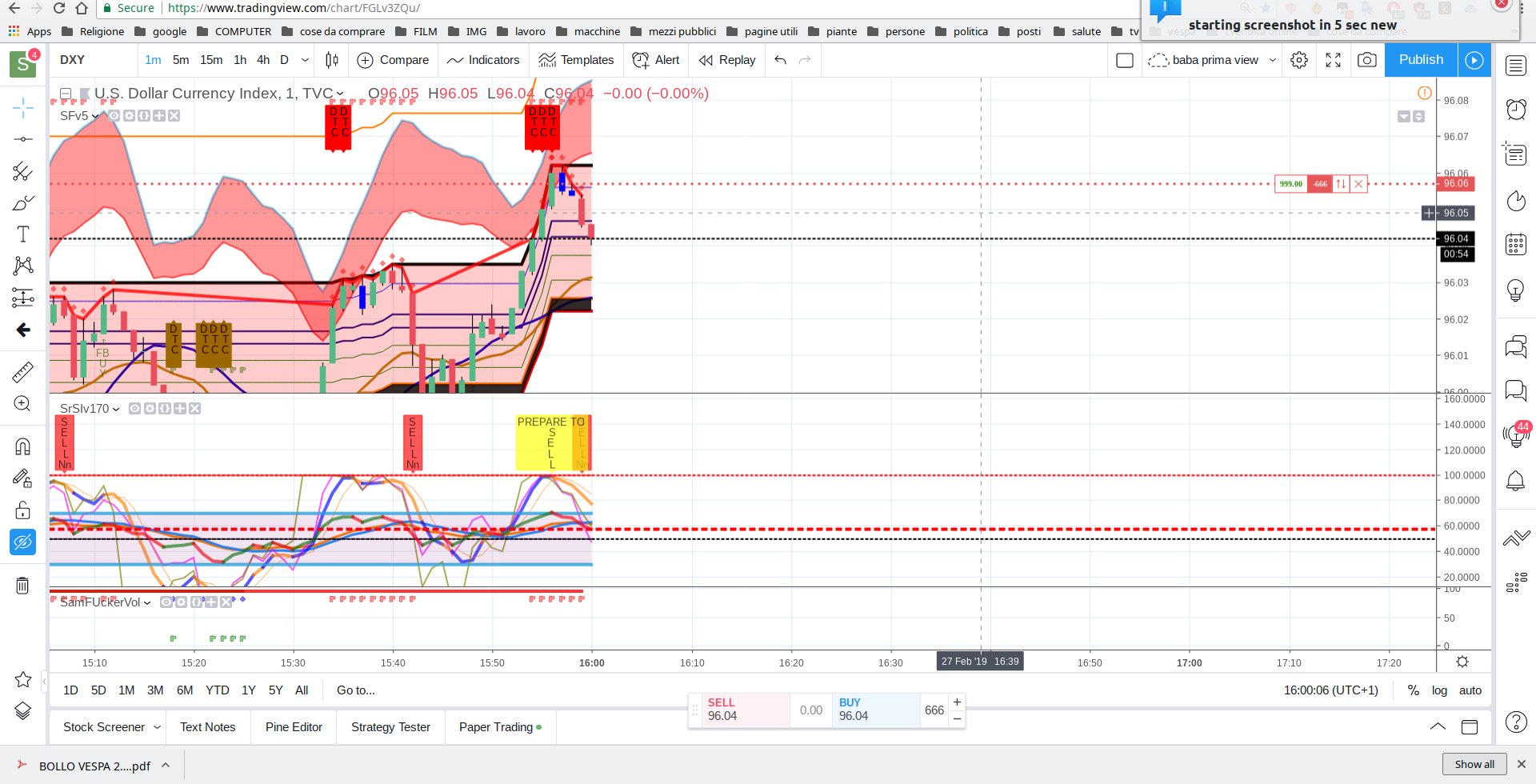Open the Indicators dialog
Viewport: 1536px width, 784px height.
coord(483,60)
